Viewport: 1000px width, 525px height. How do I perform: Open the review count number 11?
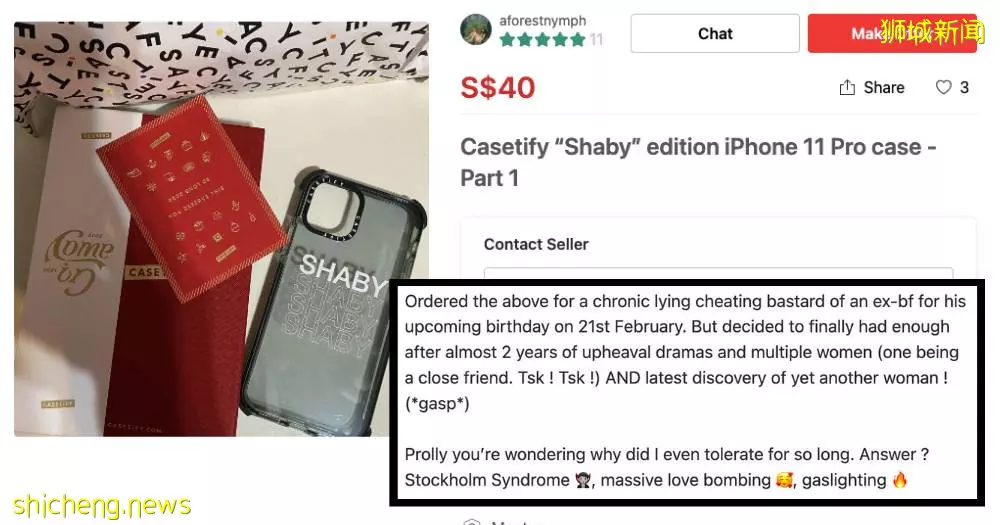pos(596,40)
